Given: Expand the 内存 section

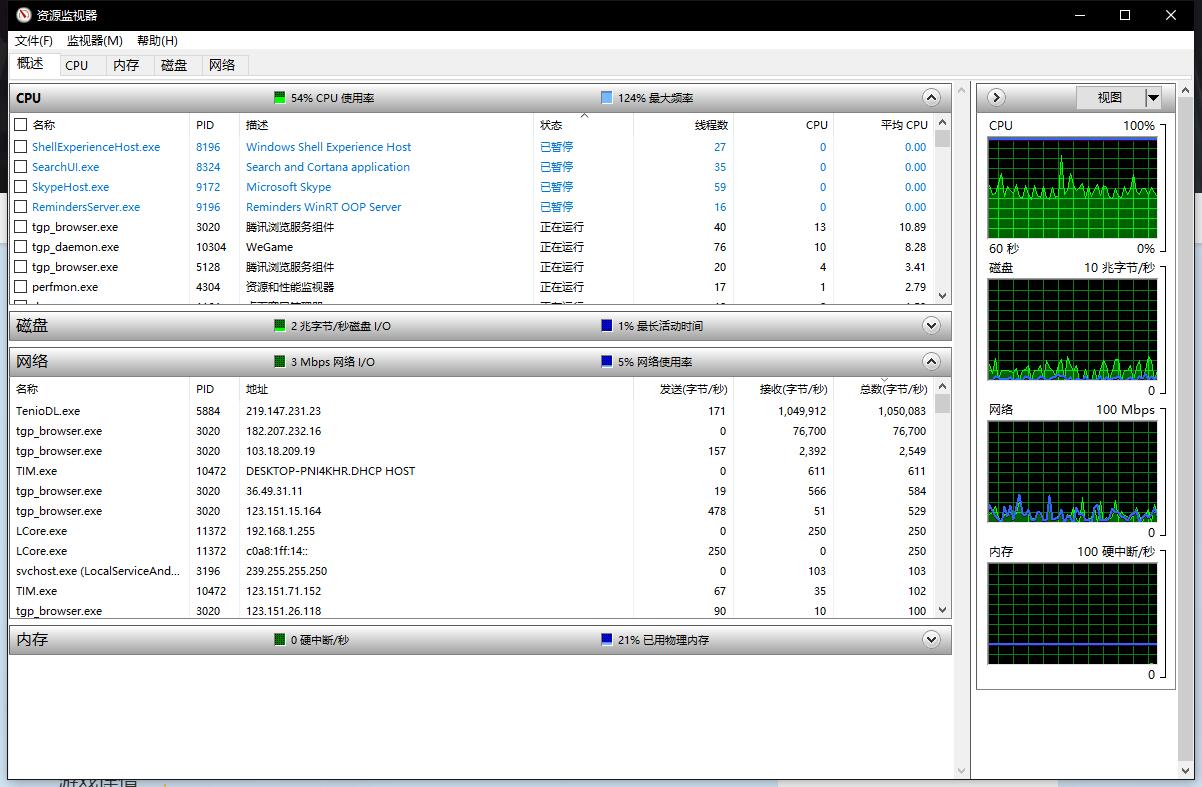Looking at the screenshot, I should pos(931,640).
